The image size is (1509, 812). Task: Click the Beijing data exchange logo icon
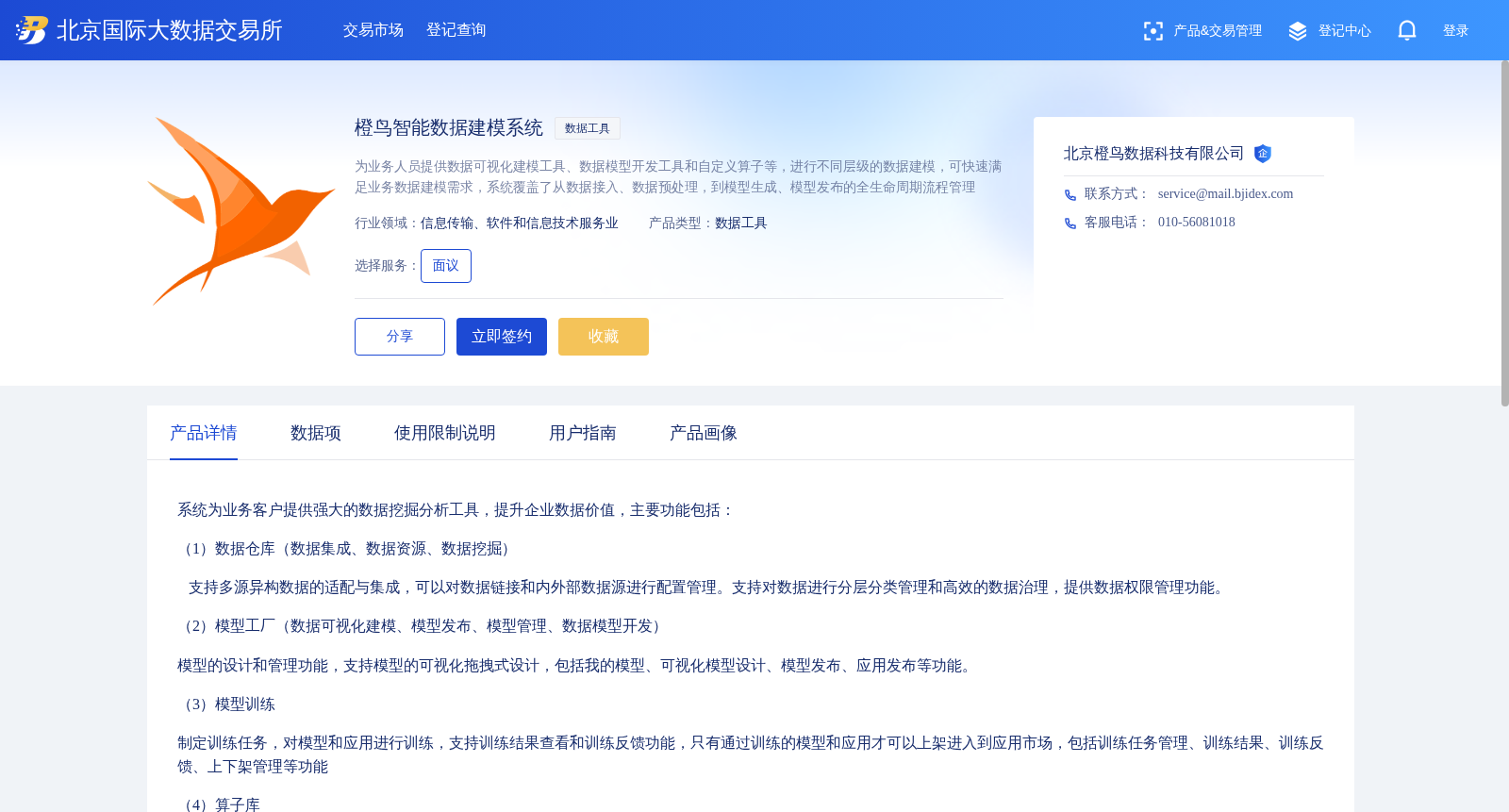click(31, 30)
